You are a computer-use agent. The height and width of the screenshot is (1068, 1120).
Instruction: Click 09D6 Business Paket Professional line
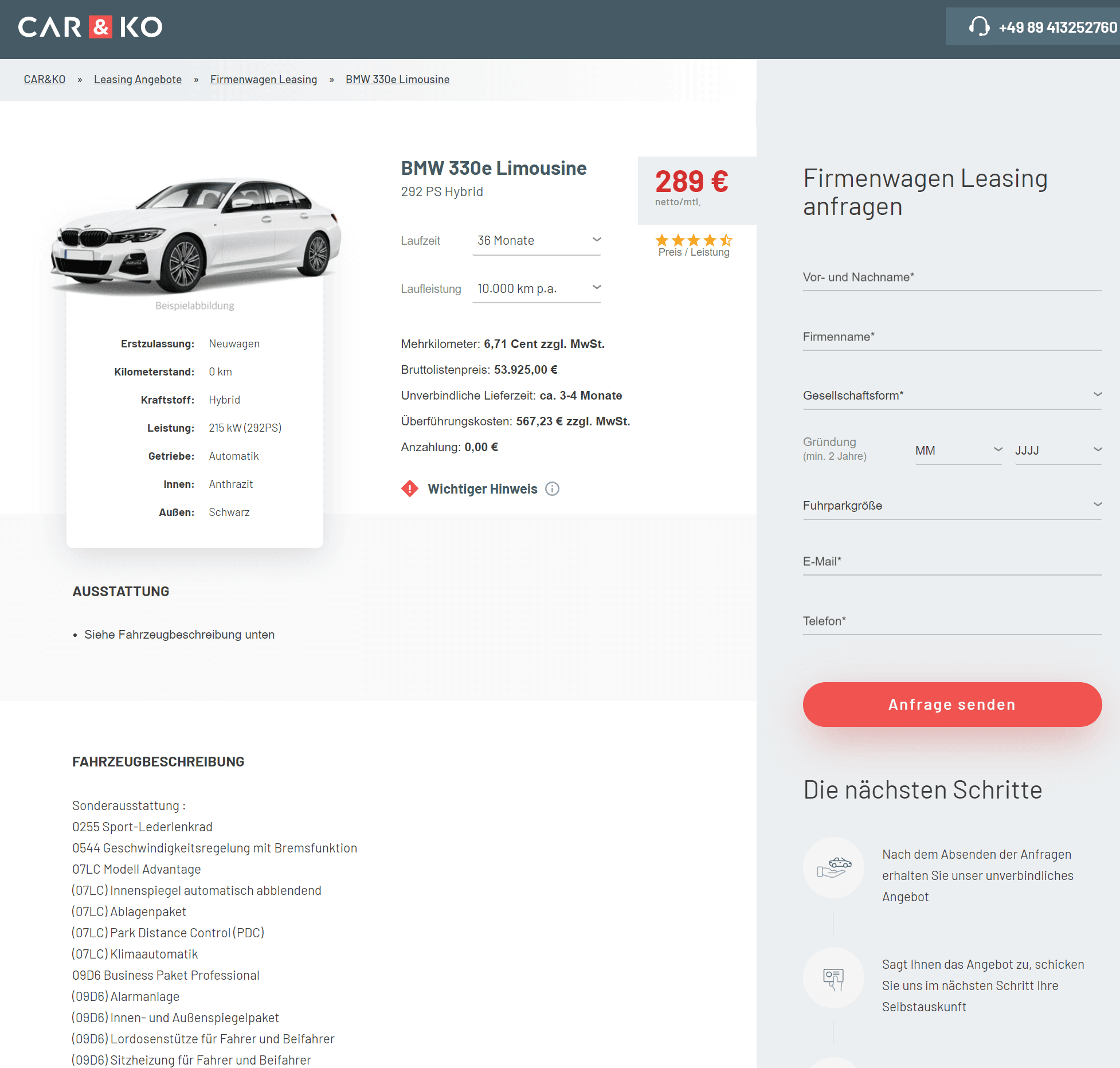coord(166,976)
